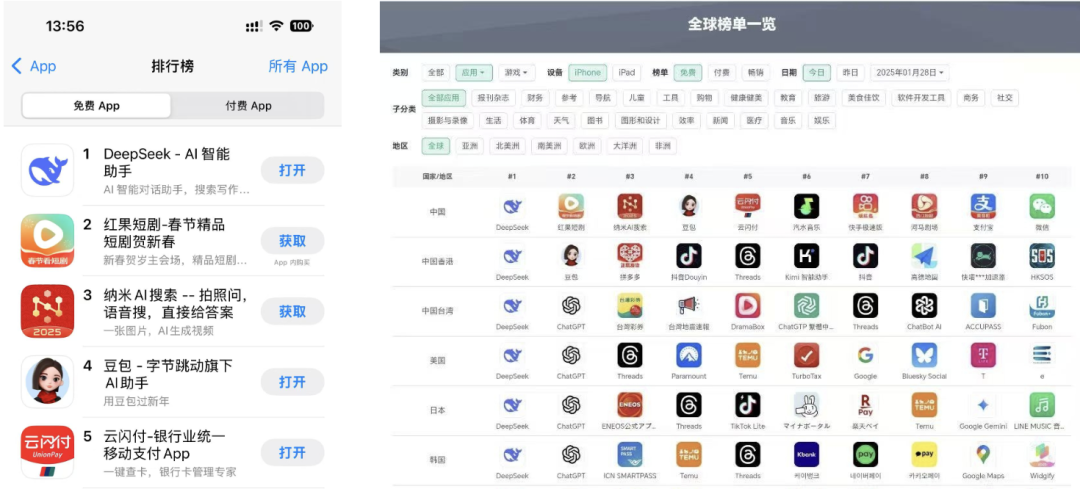This screenshot has height=489, width=1080.
Task: Click the 快手极速版 icon in 中国 row
Action: pyautogui.click(x=865, y=206)
